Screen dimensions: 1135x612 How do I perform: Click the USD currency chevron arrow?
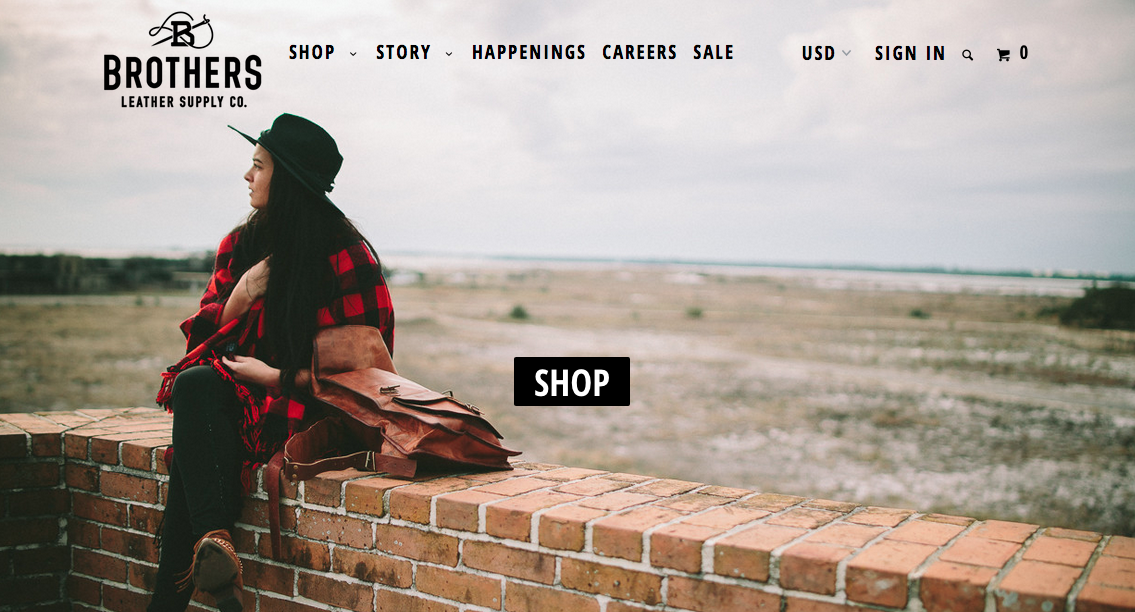(846, 54)
